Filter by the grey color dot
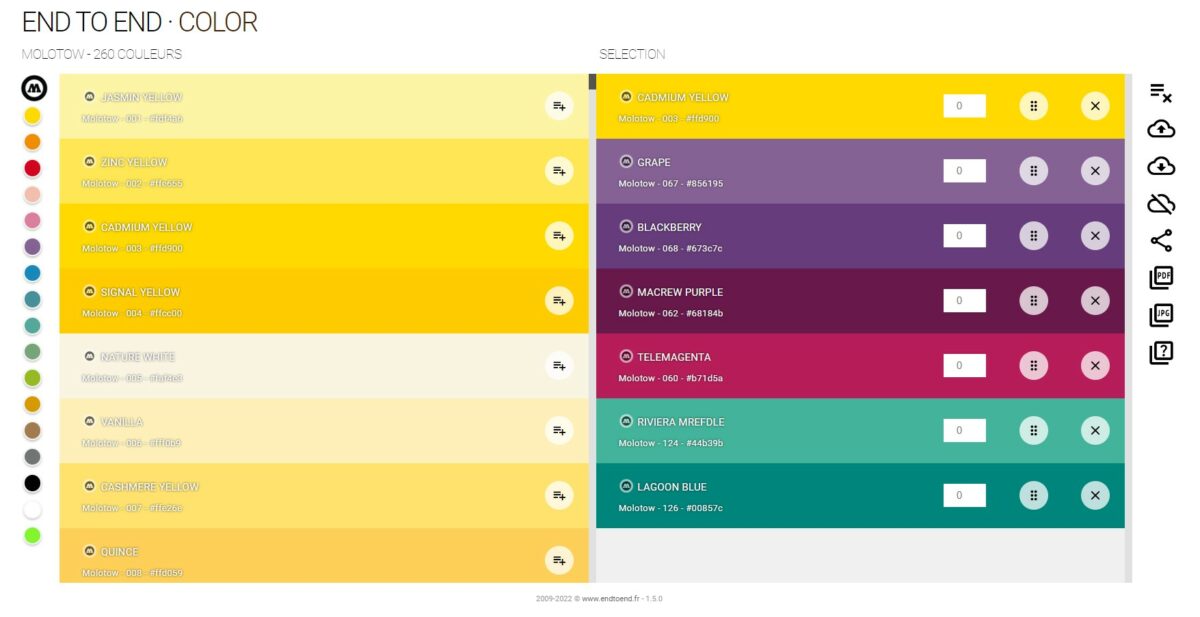Image resolution: width=1200 pixels, height=617 pixels. tap(32, 457)
